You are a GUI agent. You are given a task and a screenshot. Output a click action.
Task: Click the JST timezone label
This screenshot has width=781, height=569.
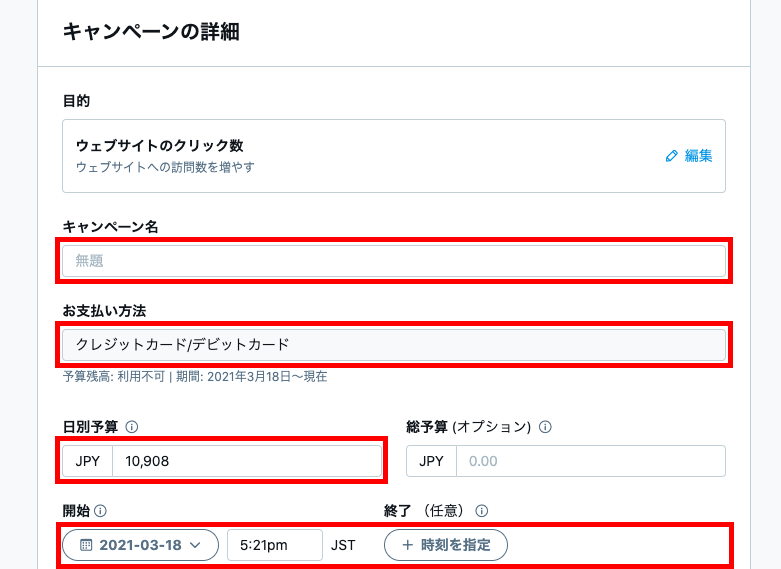[343, 545]
